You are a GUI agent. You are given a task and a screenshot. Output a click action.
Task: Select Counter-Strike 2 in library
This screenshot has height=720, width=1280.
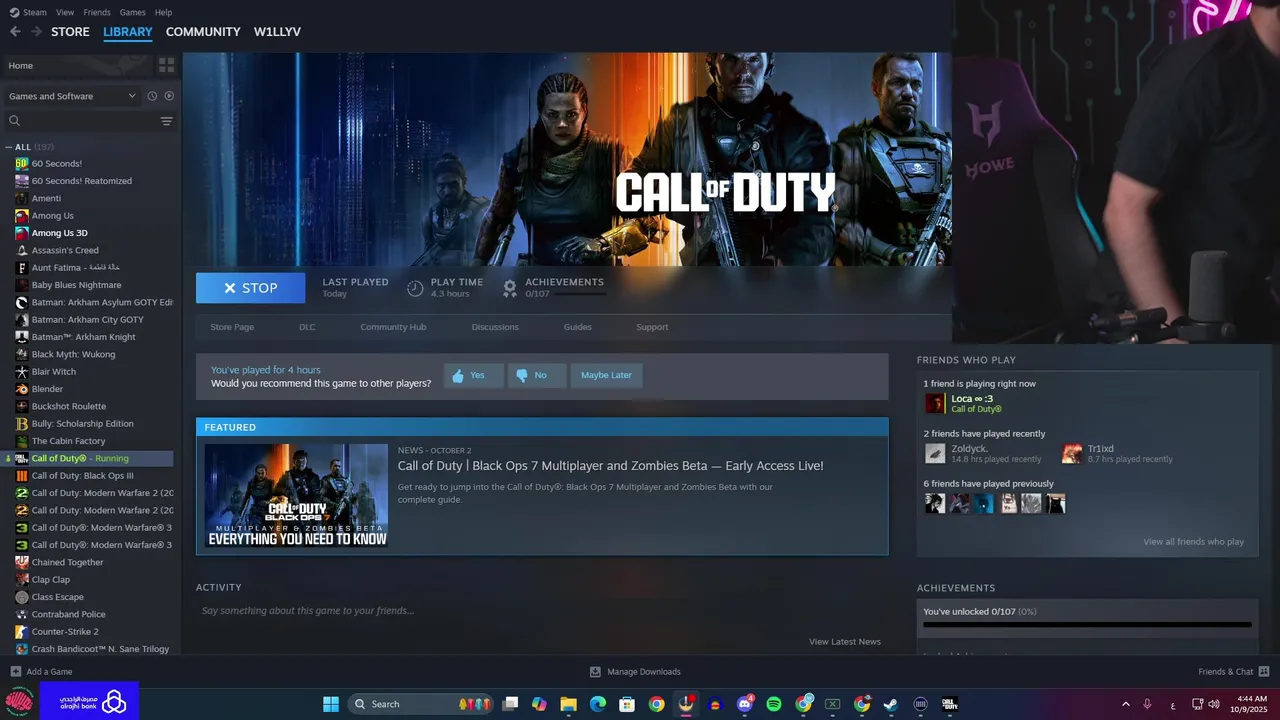click(65, 632)
